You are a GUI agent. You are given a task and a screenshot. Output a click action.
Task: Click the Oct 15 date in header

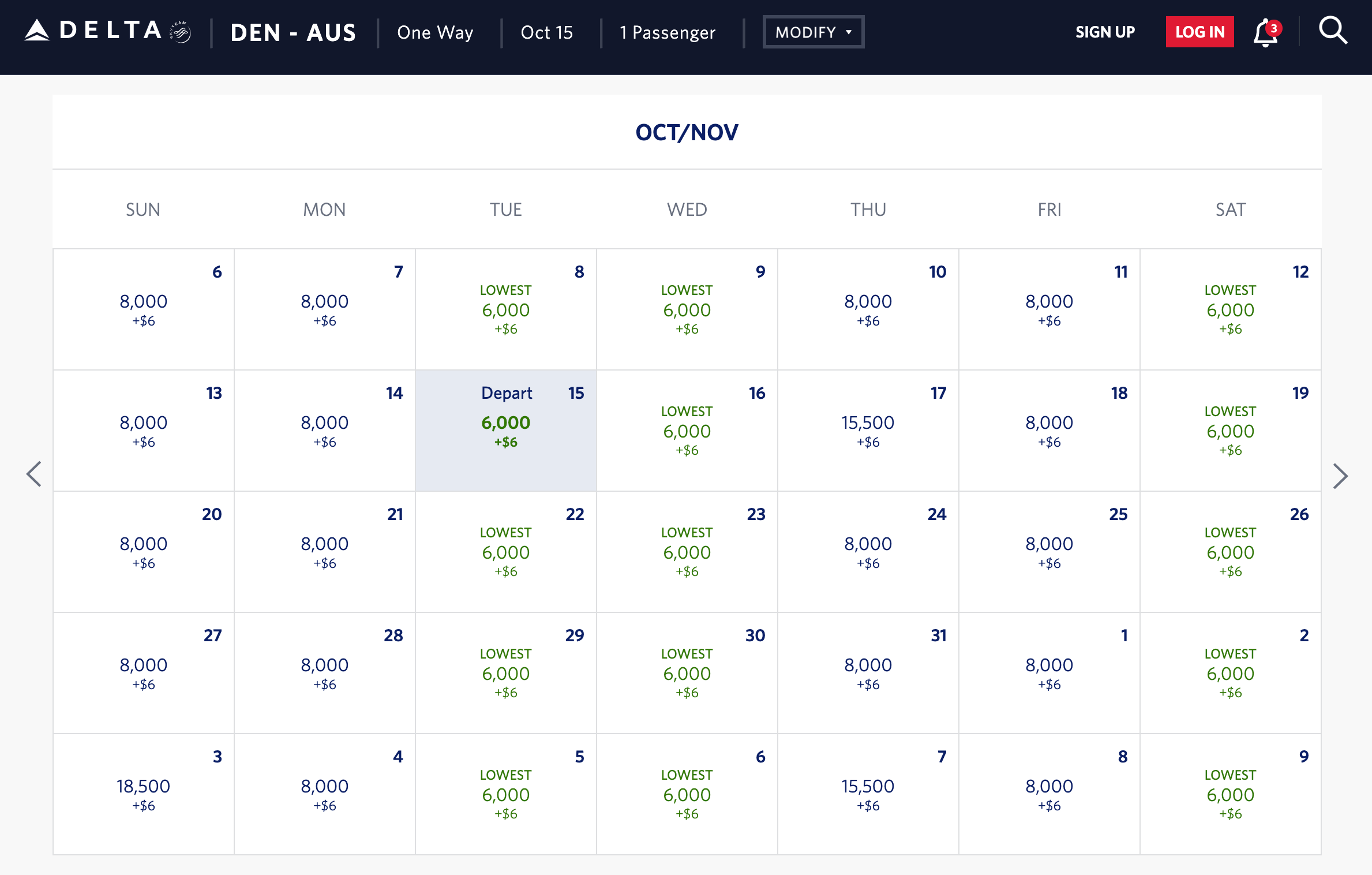click(546, 32)
